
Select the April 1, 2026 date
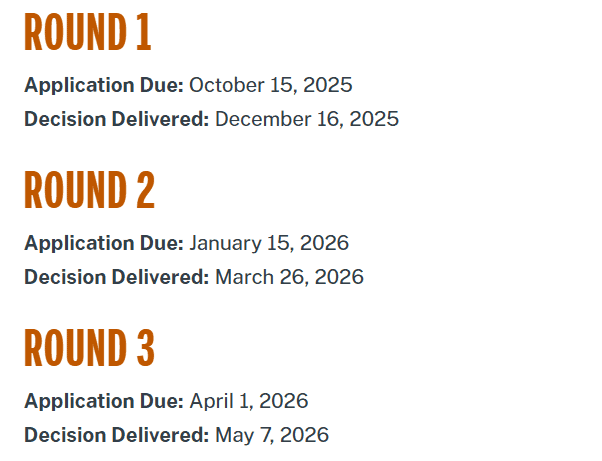tap(248, 401)
